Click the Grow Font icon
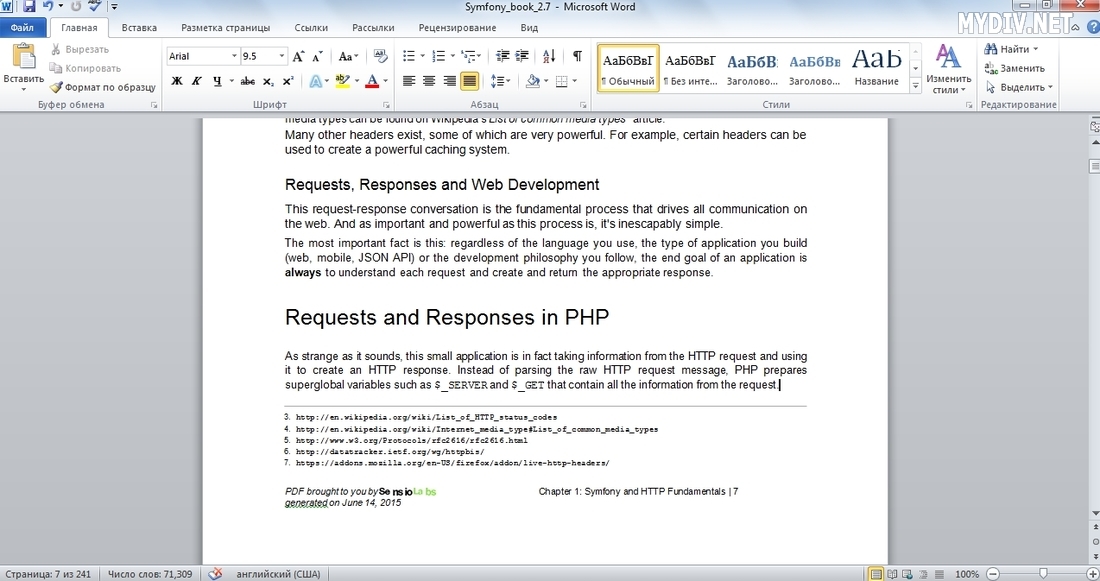Image resolution: width=1100 pixels, height=581 pixels. pos(299,57)
